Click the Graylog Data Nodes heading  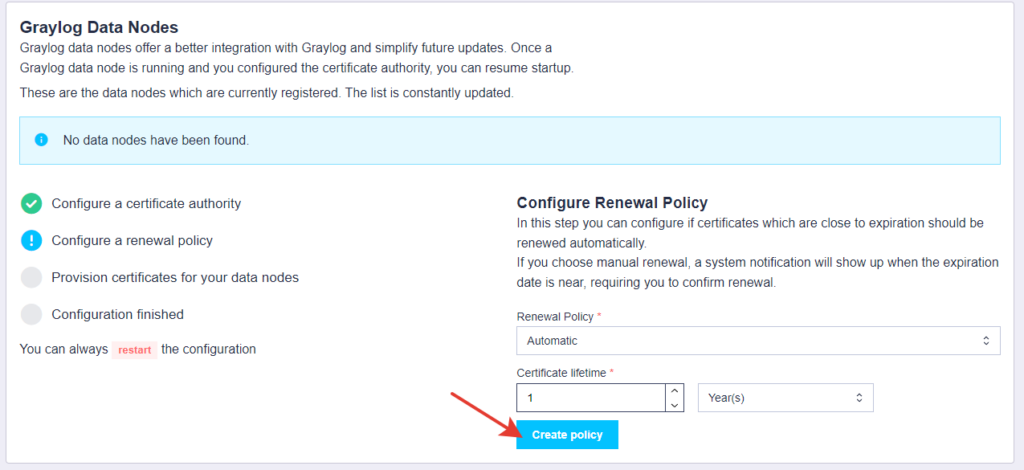(99, 27)
